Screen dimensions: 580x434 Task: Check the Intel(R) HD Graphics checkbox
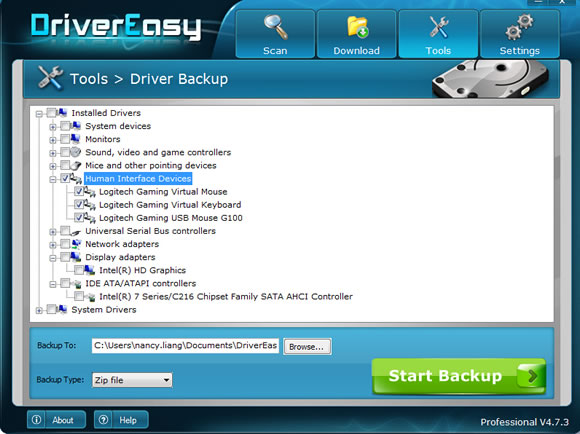(79, 270)
